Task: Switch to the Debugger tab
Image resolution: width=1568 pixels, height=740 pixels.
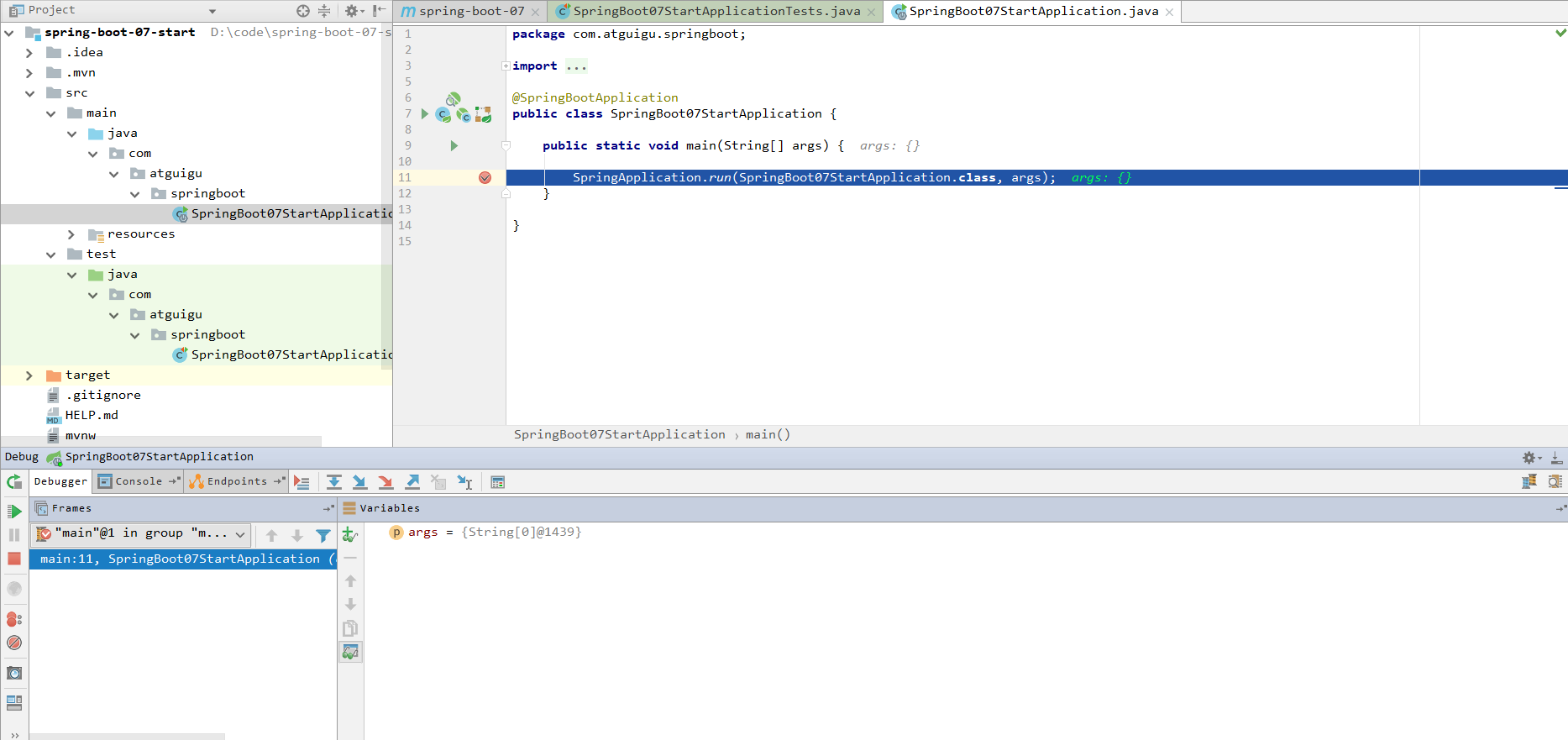Action: point(60,481)
